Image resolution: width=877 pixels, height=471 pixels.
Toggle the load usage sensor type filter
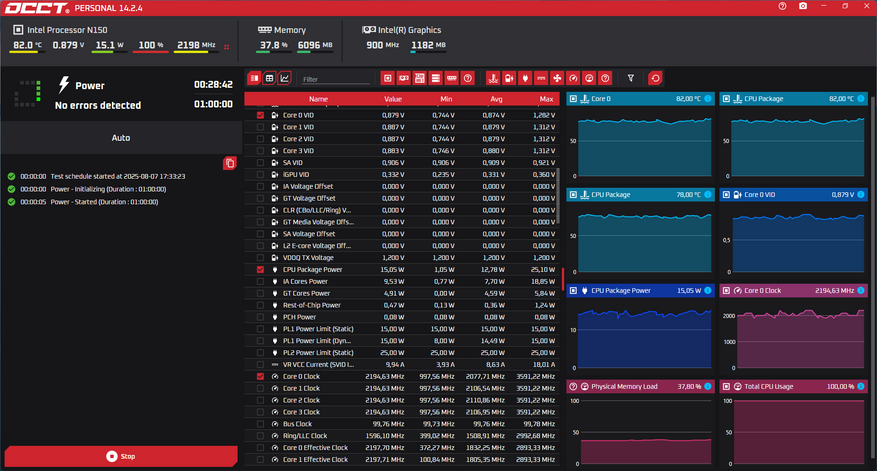[589, 78]
